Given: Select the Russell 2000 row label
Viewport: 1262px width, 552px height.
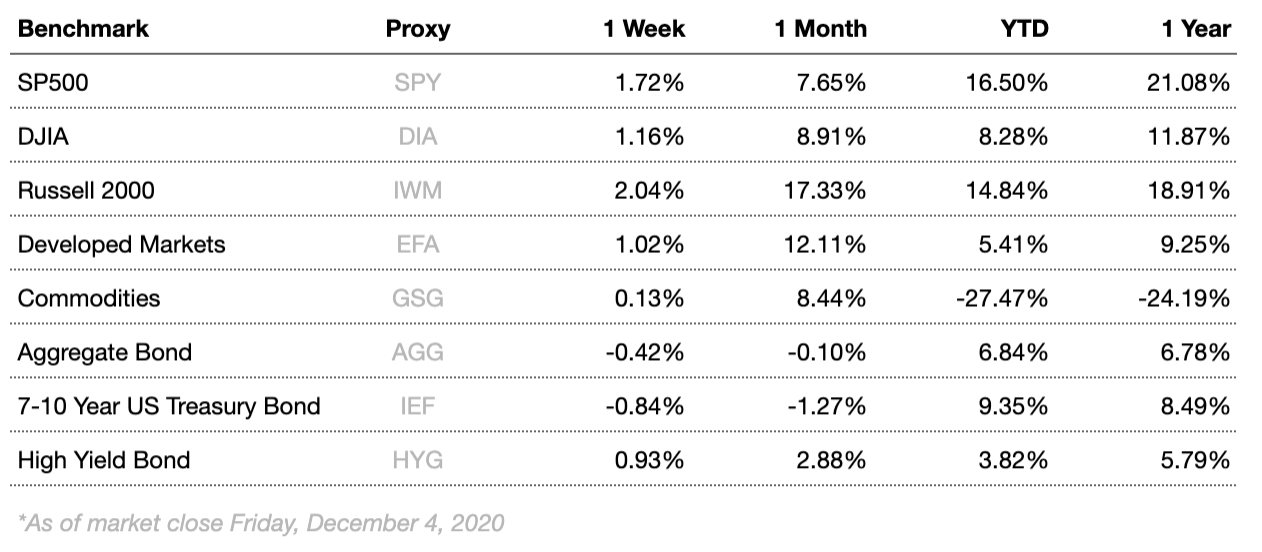Looking at the screenshot, I should pyautogui.click(x=86, y=191).
